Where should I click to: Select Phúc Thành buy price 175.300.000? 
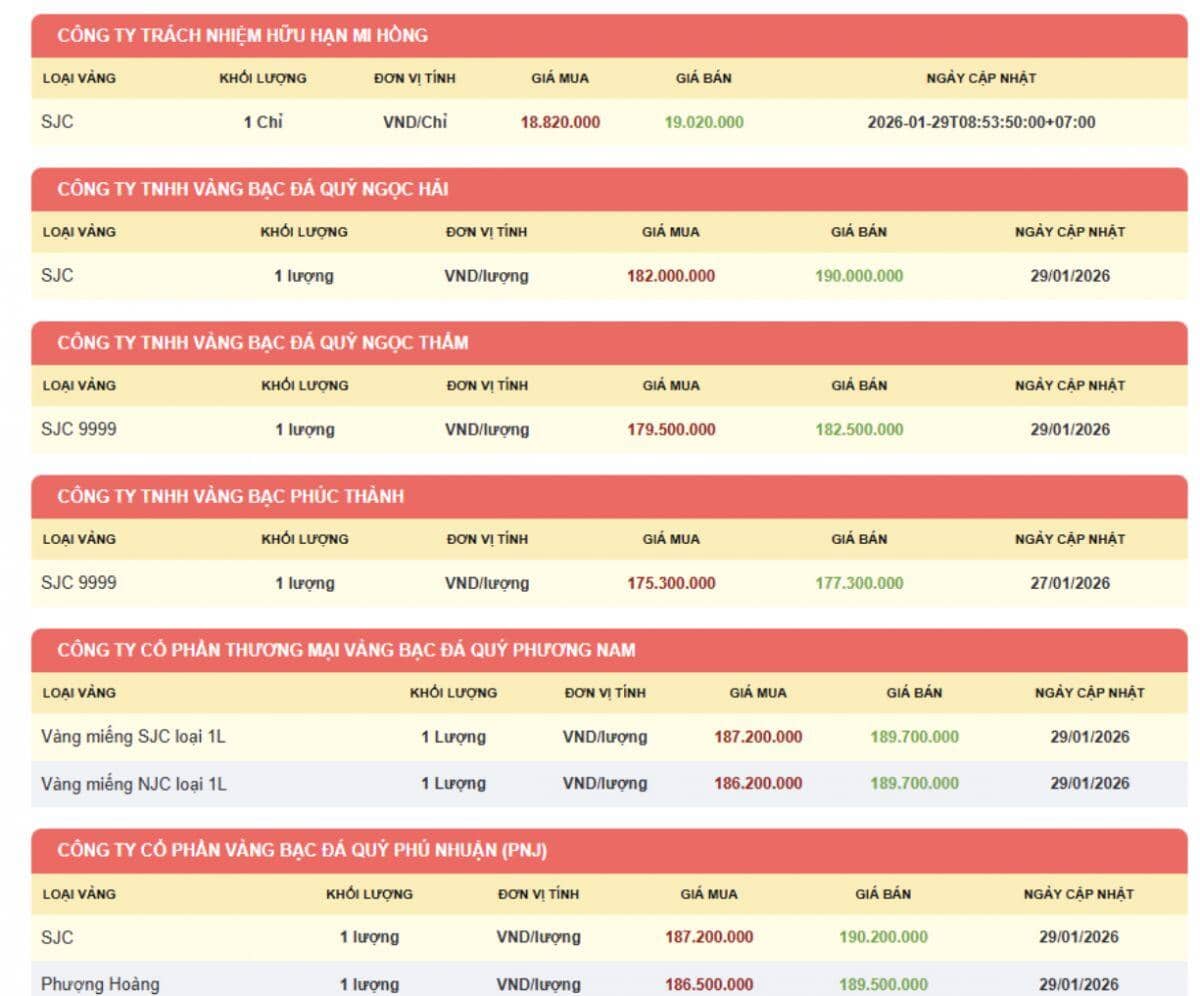671,583
